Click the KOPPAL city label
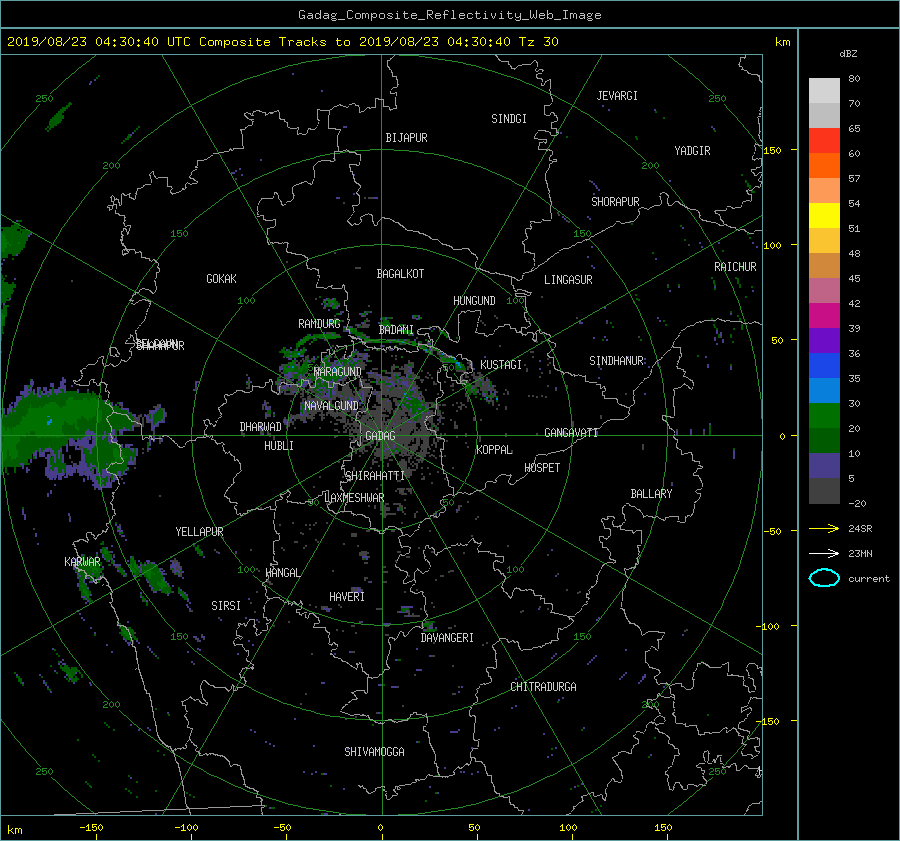 click(494, 450)
